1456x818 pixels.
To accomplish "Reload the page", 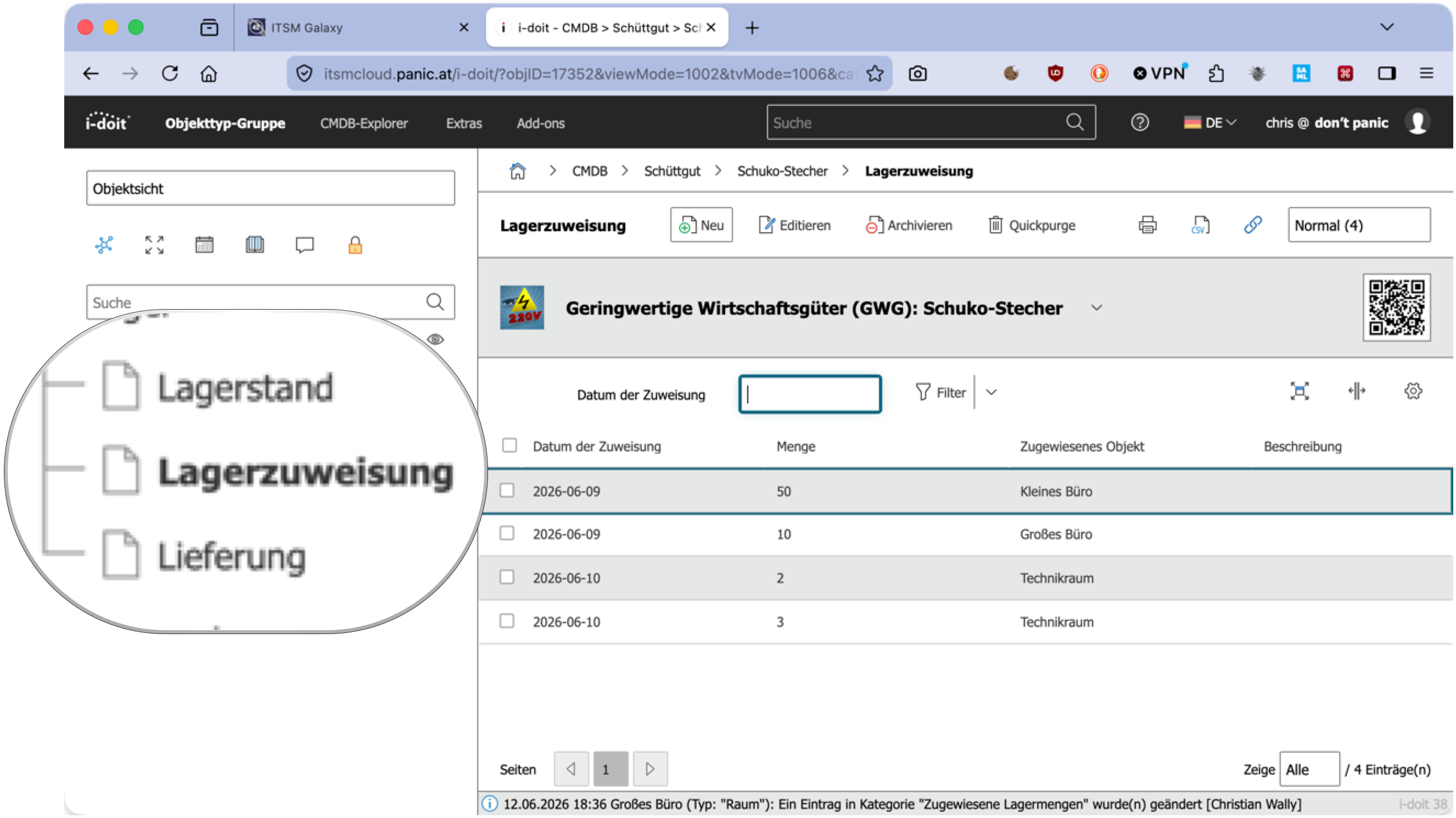I will [x=170, y=74].
